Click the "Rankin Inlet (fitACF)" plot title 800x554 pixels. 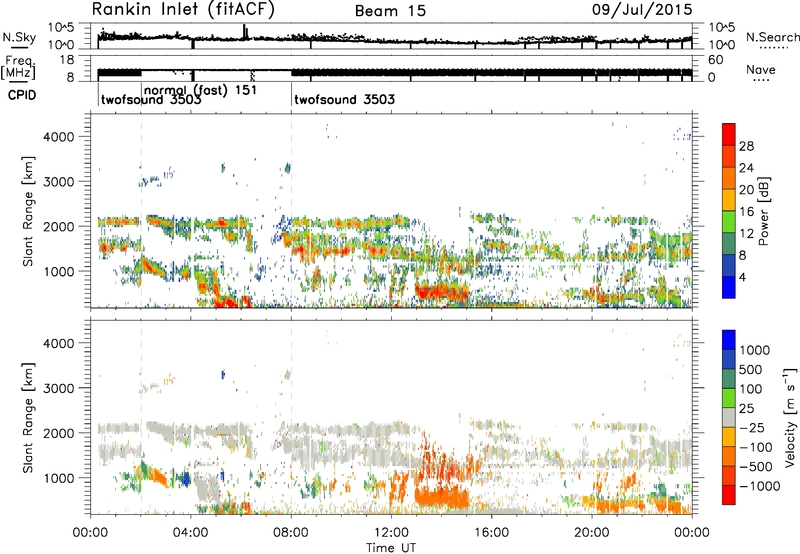tap(183, 9)
